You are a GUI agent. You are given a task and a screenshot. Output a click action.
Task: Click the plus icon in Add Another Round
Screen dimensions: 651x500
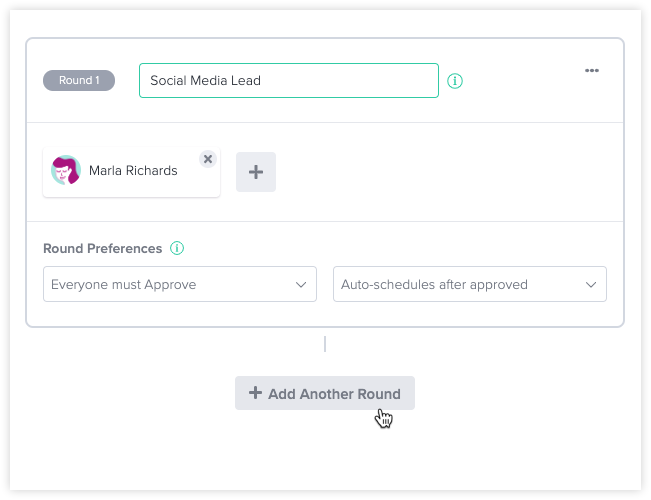tap(255, 393)
